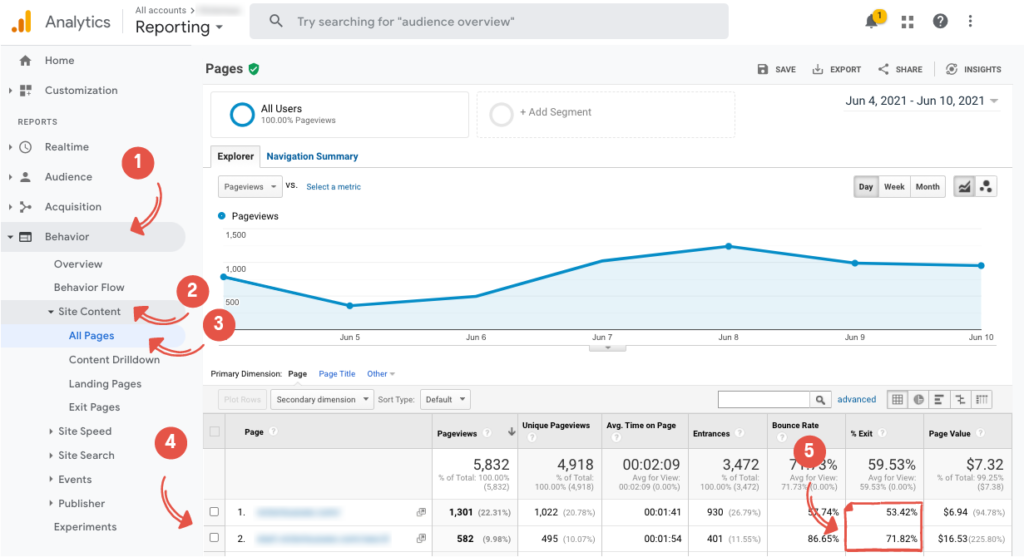Switch to the Navigation Summary tab
The image size is (1024, 557).
312,156
